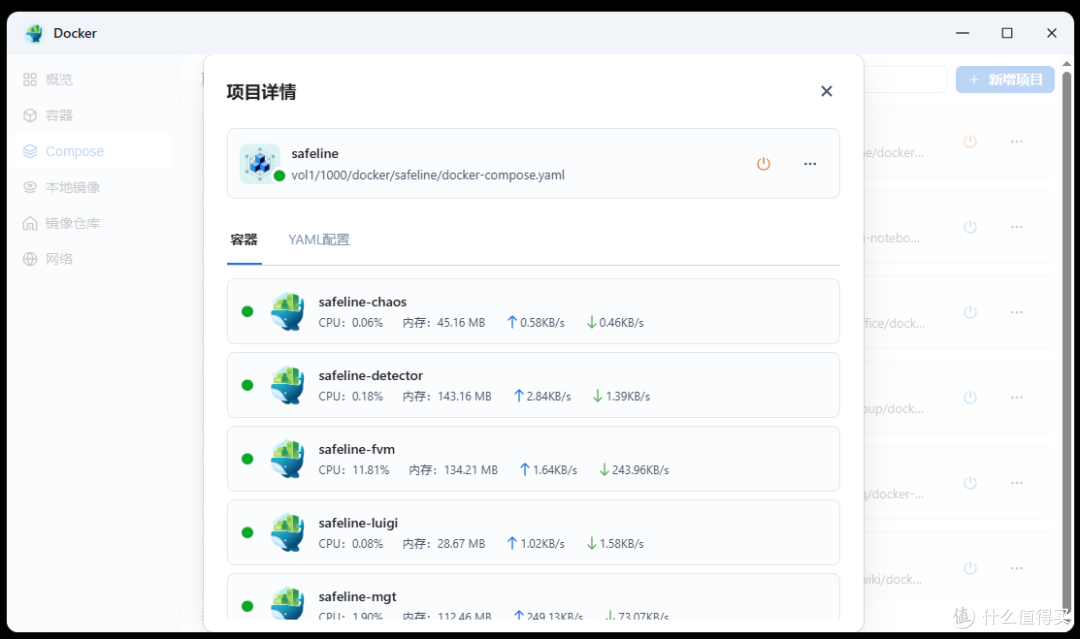Viewport: 1080px width, 639px height.
Task: Toggle power for the -notebo... background project
Action: [x=970, y=227]
